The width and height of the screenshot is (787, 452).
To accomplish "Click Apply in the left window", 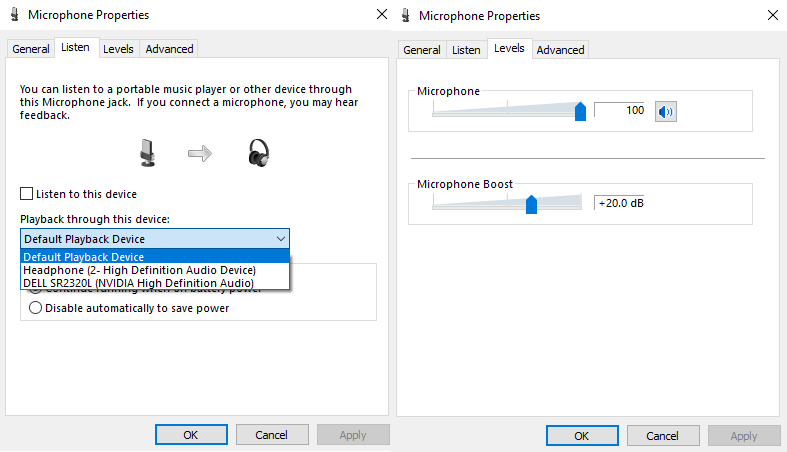I will coord(353,434).
